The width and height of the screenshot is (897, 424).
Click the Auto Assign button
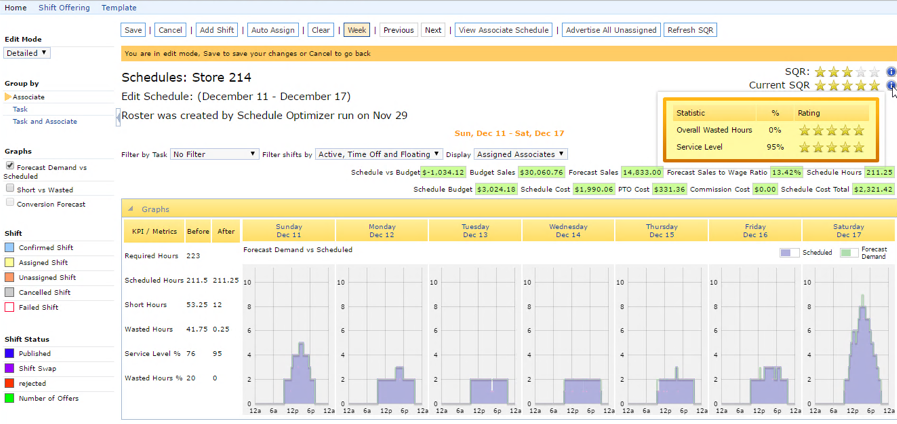coord(273,30)
